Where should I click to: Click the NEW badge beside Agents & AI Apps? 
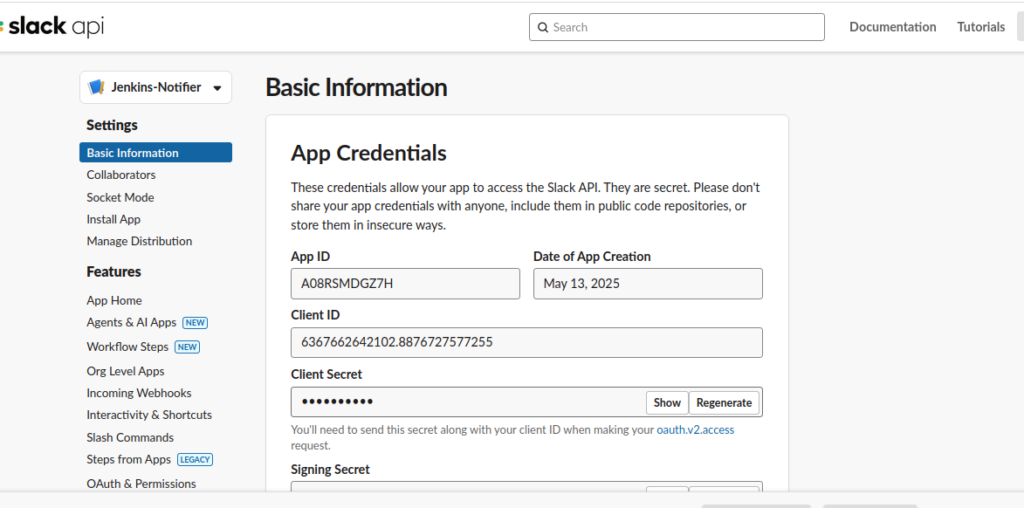195,323
